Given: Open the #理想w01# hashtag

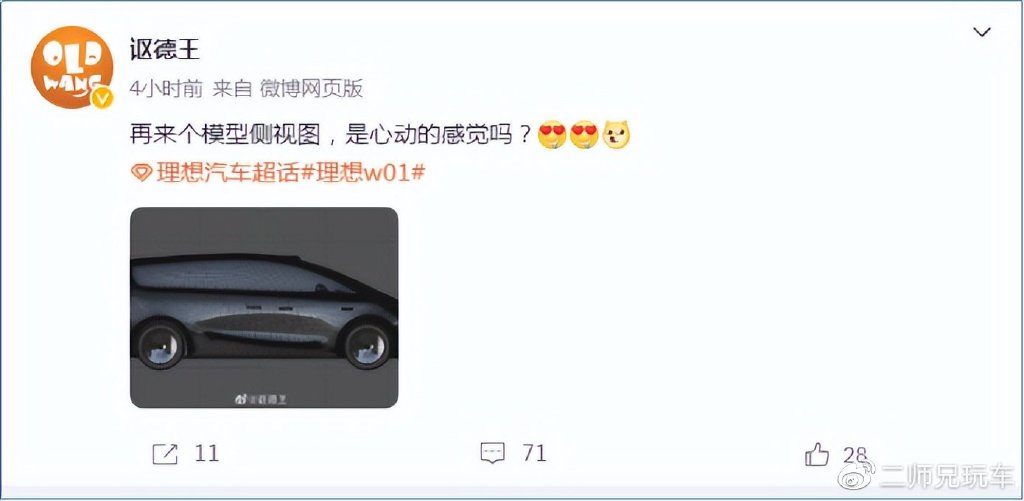Looking at the screenshot, I should click(x=362, y=173).
